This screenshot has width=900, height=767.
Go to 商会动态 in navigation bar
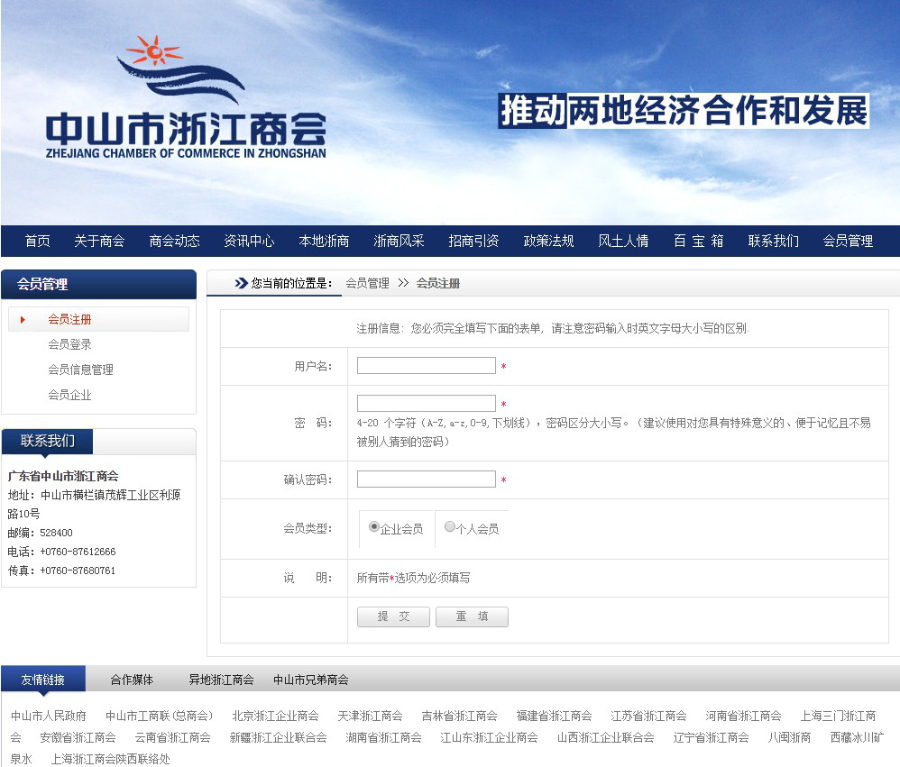click(174, 241)
